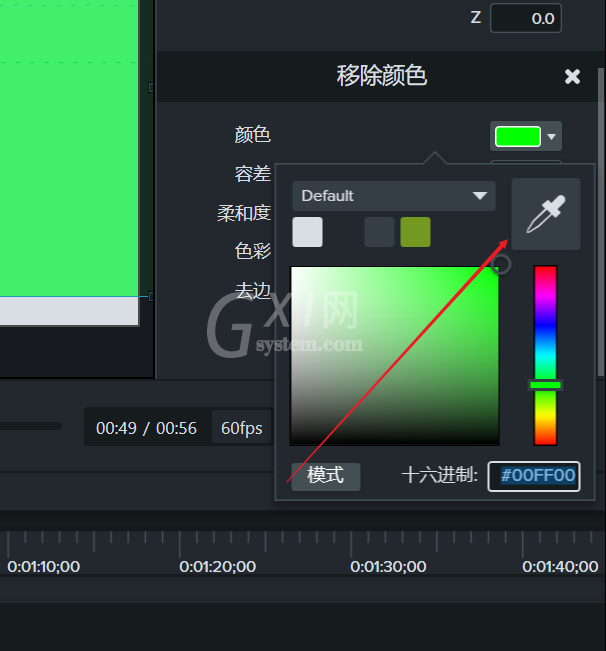The height and width of the screenshot is (651, 606).
Task: Pick the dark gray palette swatch
Action: point(379,232)
